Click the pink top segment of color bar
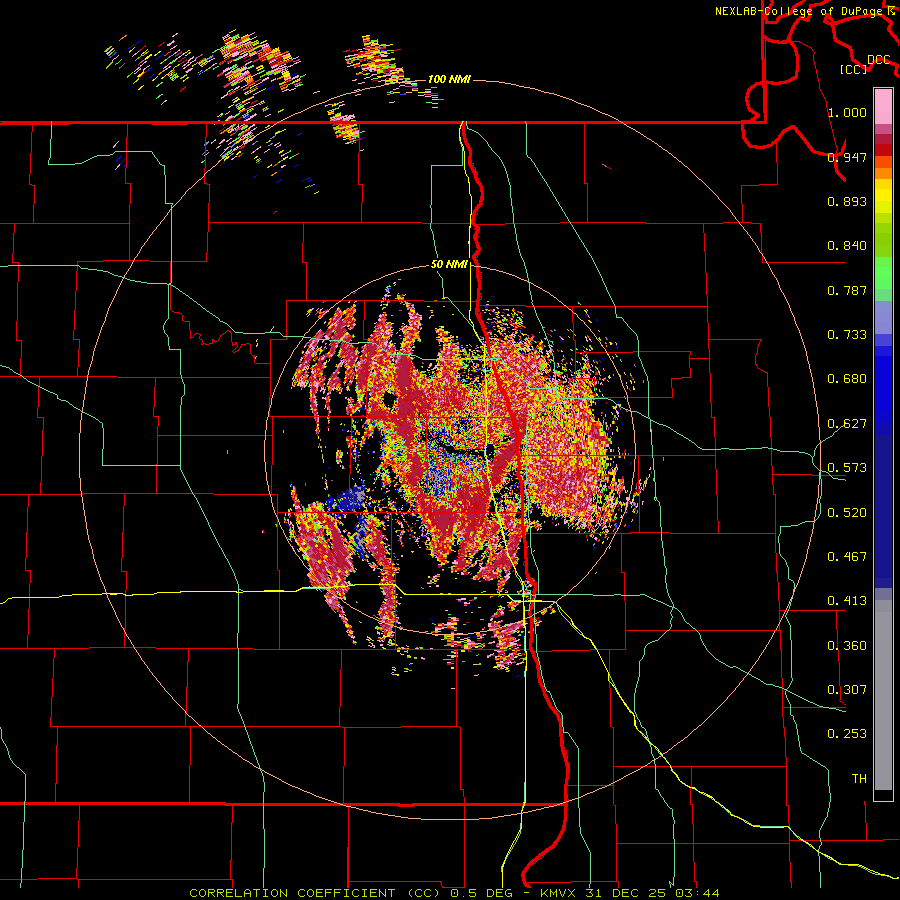Image resolution: width=900 pixels, height=900 pixels. click(x=883, y=107)
